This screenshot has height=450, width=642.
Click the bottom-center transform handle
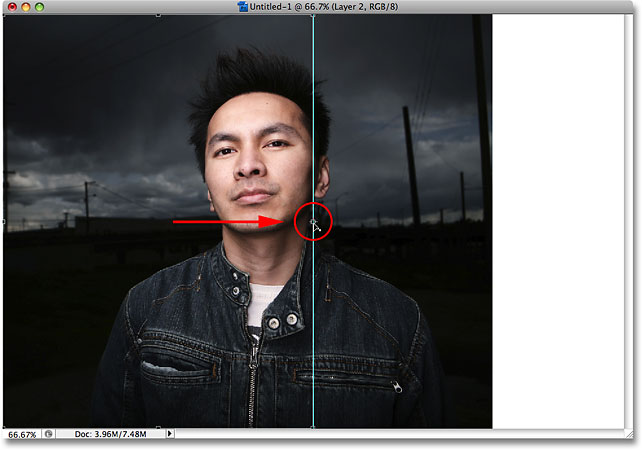[x=158, y=428]
